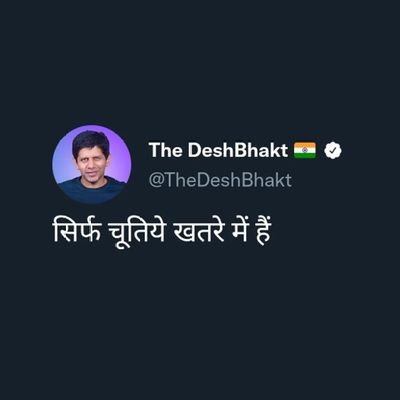Click the word "DeshBhakt" in the bold name
This screenshot has height=400, width=400.
(237, 150)
